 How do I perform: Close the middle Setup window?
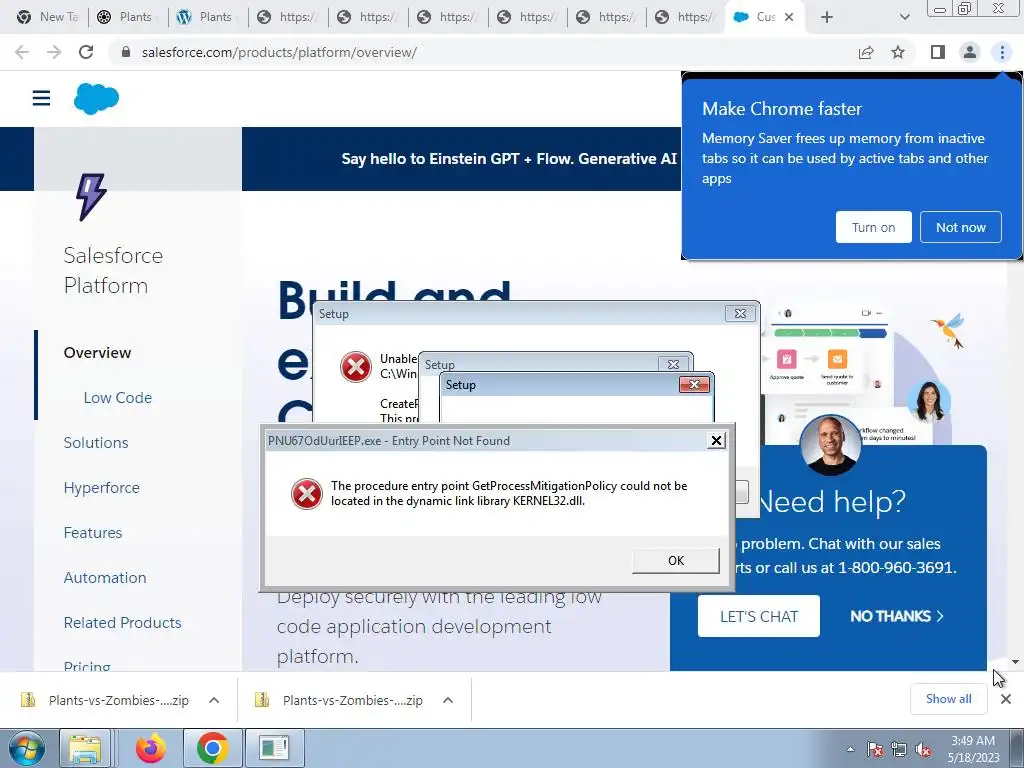click(673, 364)
